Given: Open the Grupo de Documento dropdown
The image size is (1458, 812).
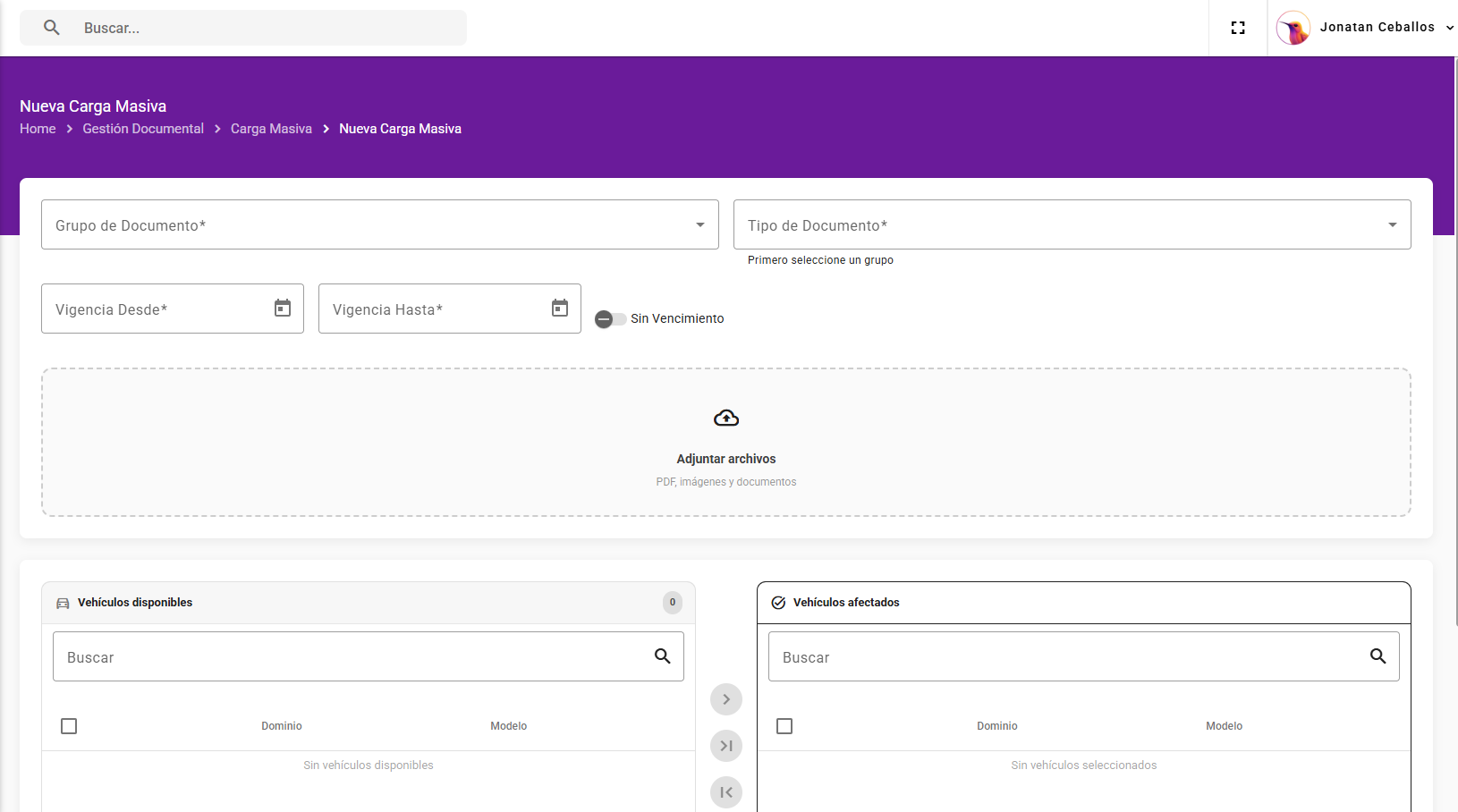Looking at the screenshot, I should [379, 224].
